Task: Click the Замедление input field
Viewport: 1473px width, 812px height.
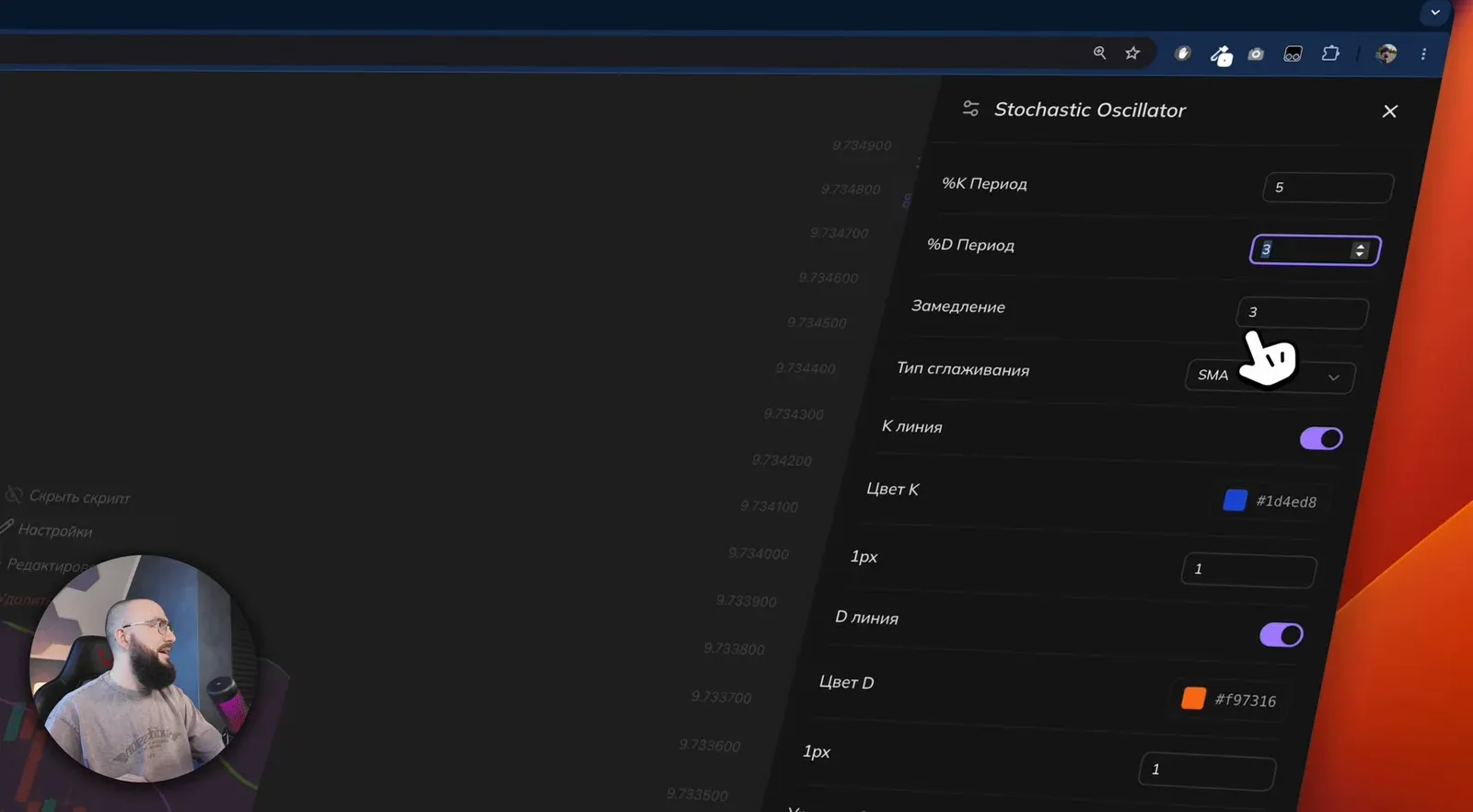Action: coord(1302,313)
